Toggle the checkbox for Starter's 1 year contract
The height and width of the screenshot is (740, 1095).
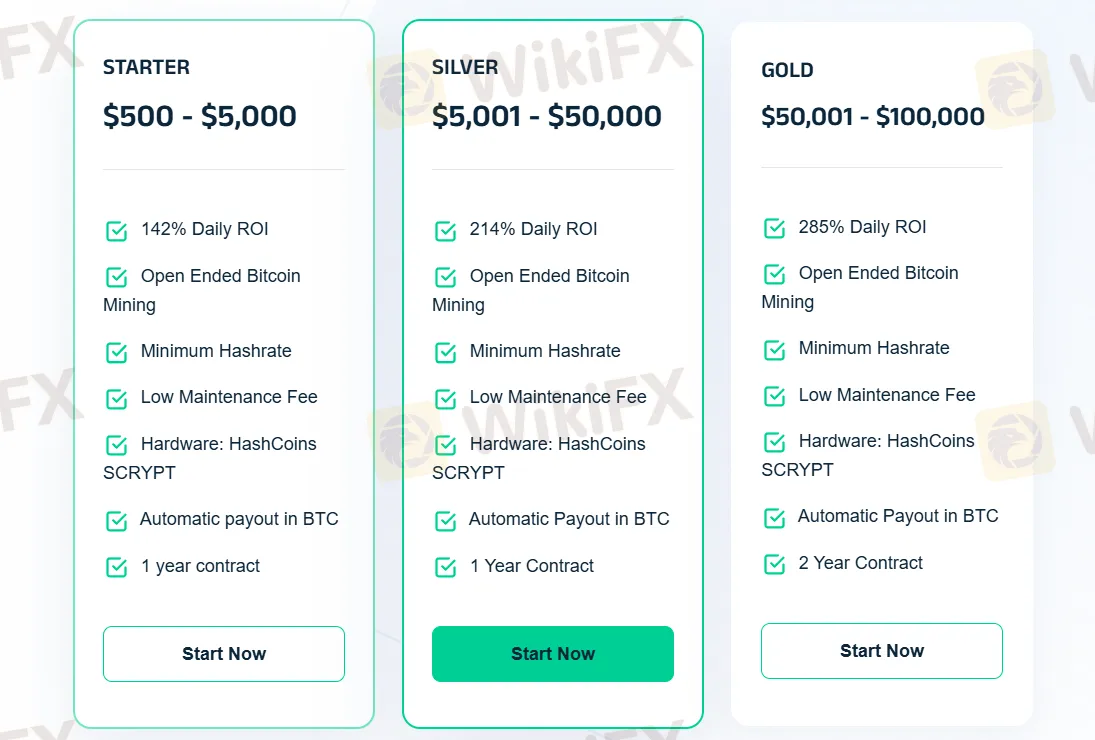[116, 565]
